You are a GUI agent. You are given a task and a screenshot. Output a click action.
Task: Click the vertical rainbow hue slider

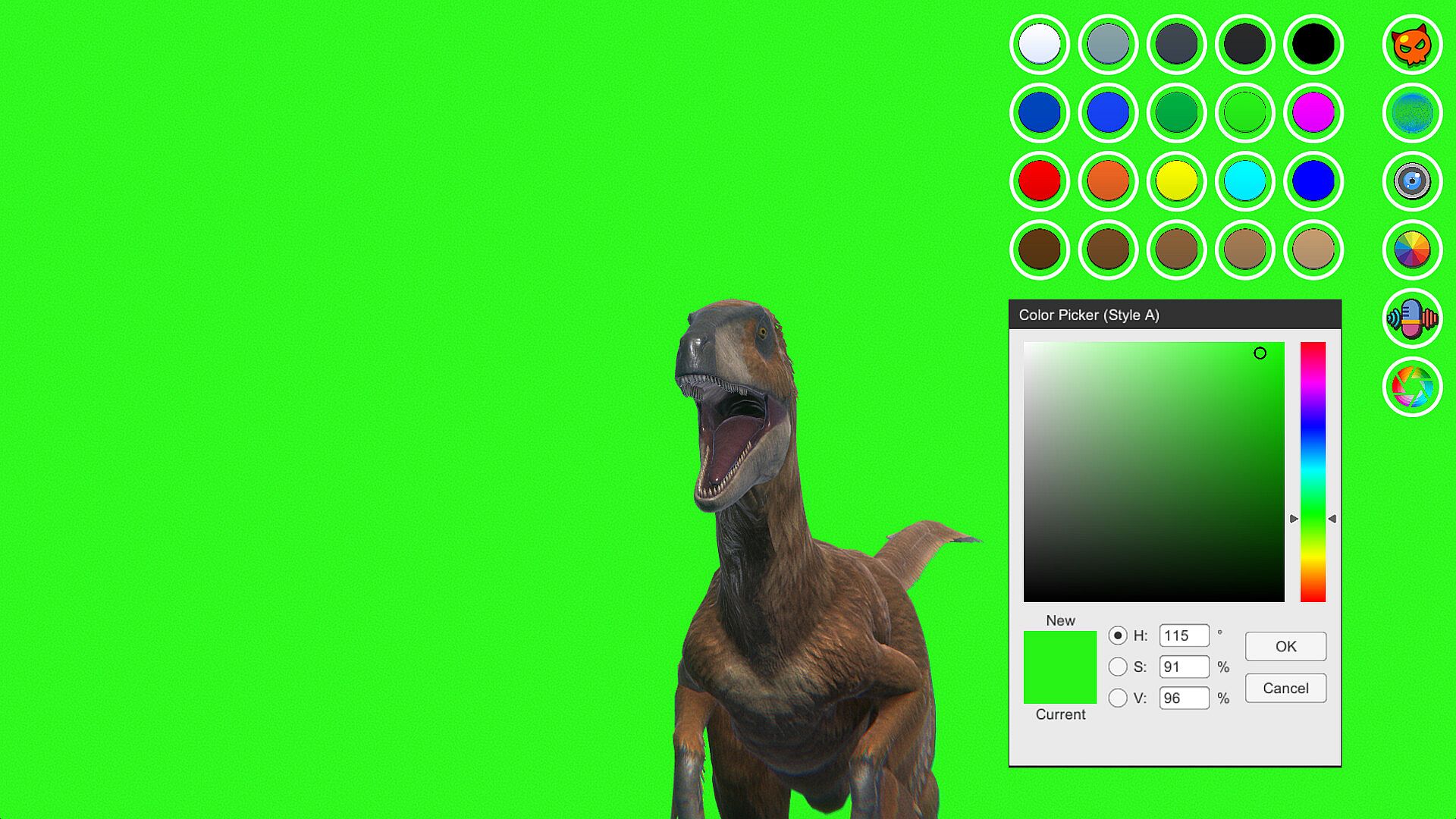(x=1313, y=472)
